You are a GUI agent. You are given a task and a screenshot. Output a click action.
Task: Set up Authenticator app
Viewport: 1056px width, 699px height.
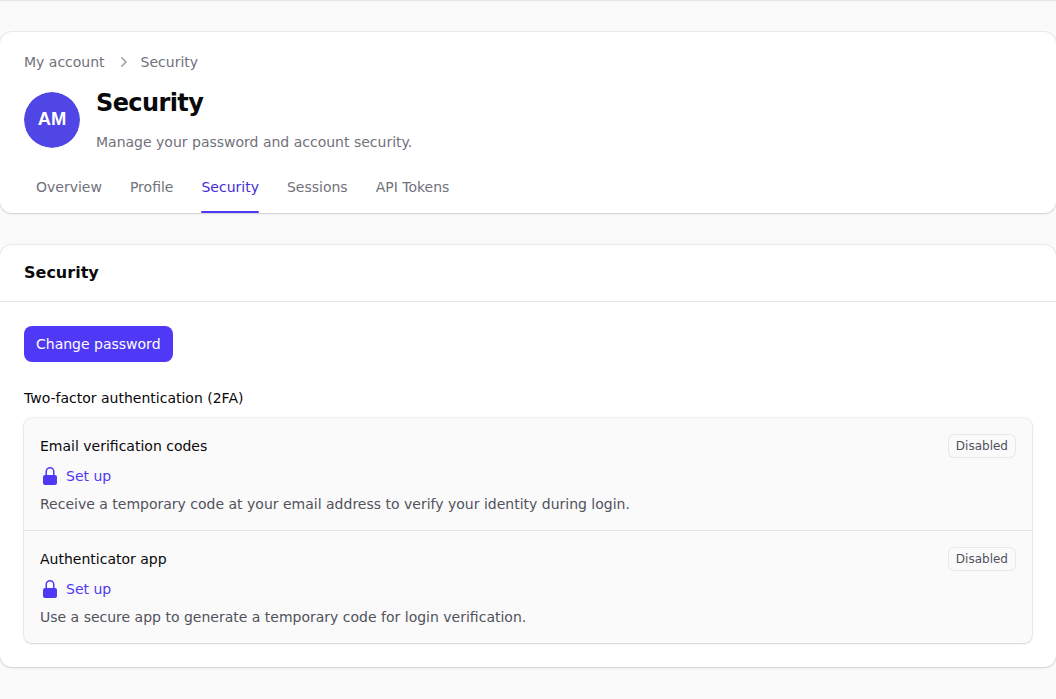tap(88, 589)
